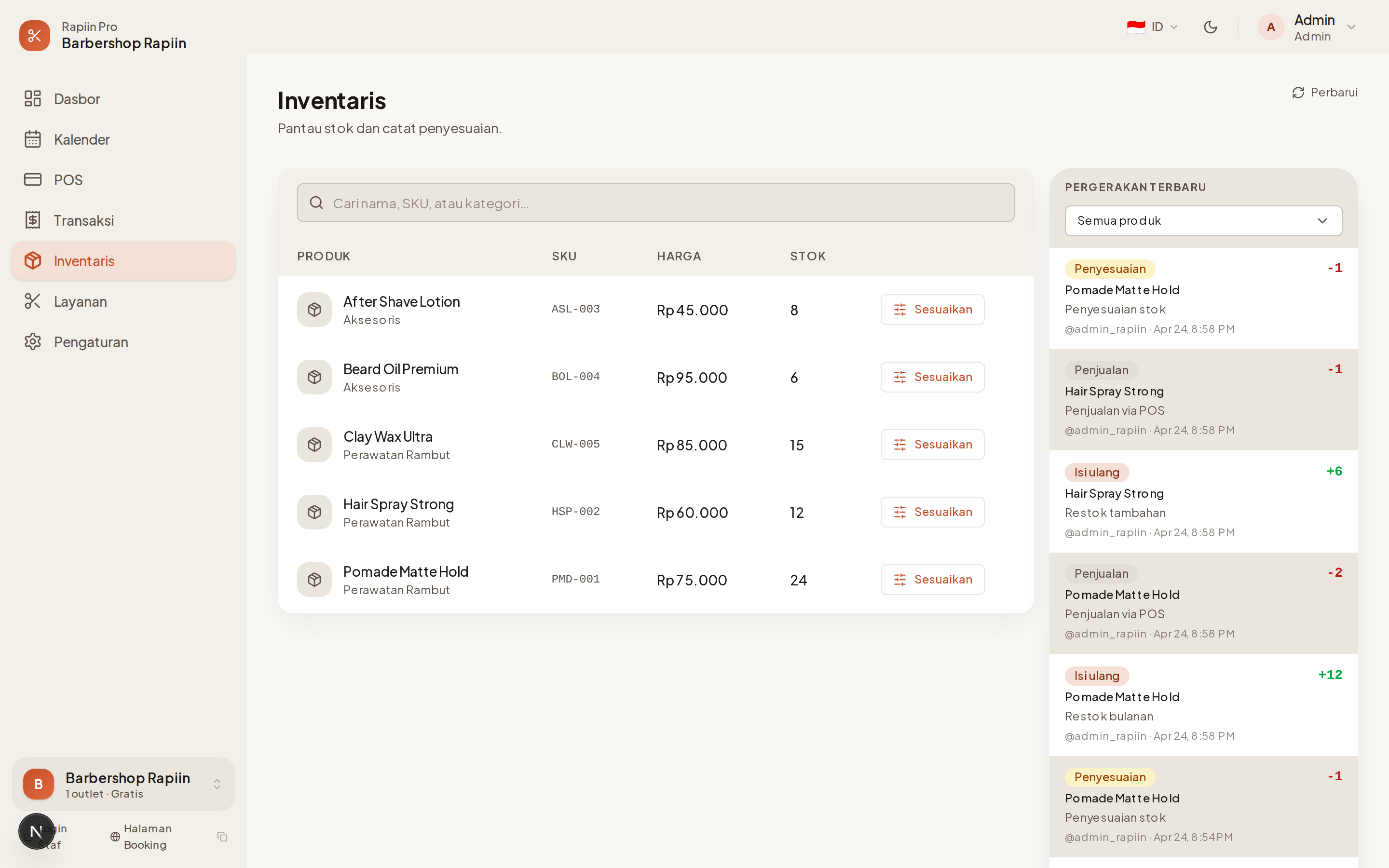
Task: Focus the product search field
Action: point(666,203)
